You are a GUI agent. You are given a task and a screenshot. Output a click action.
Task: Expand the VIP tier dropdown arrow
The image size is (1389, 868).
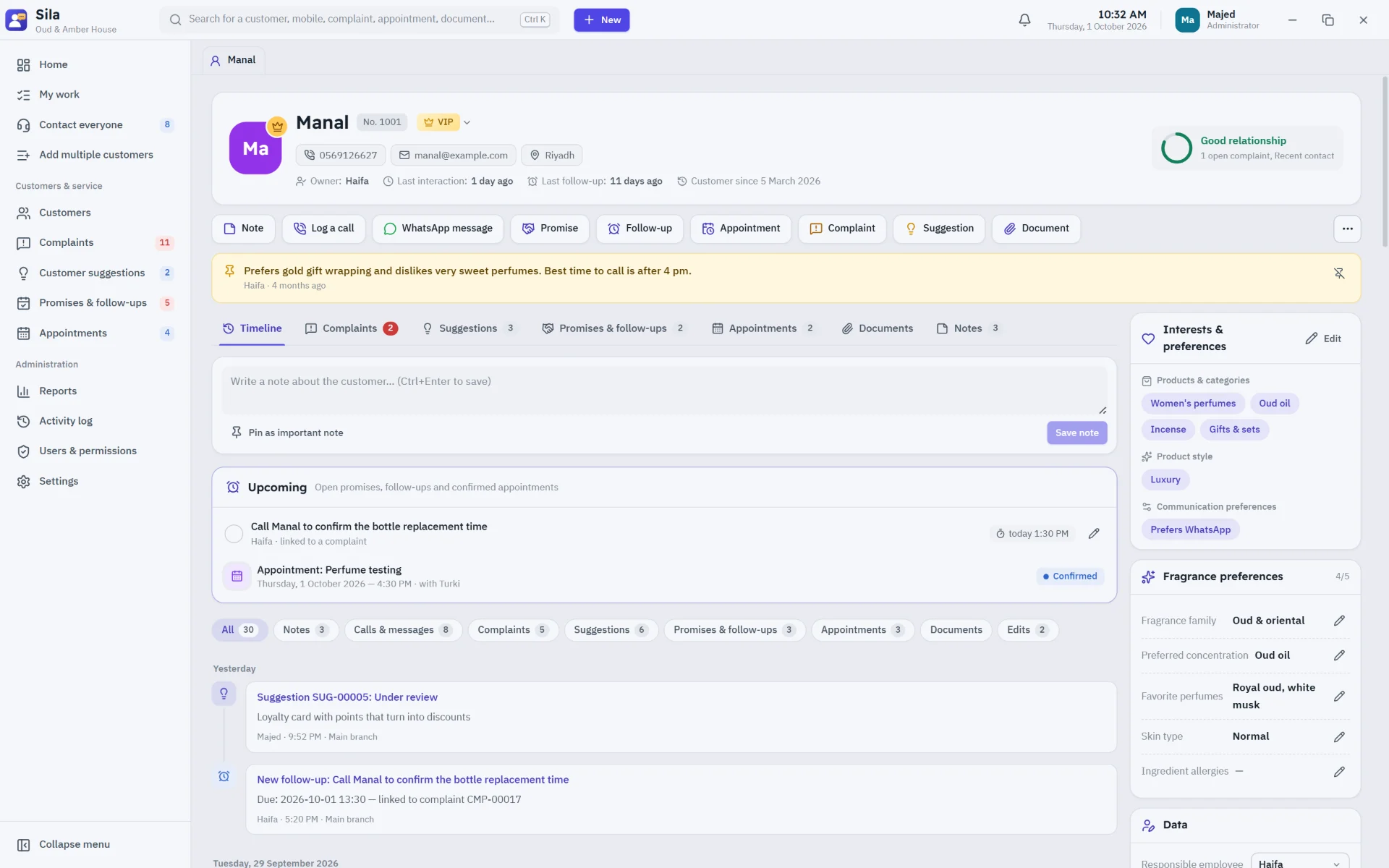click(x=467, y=122)
